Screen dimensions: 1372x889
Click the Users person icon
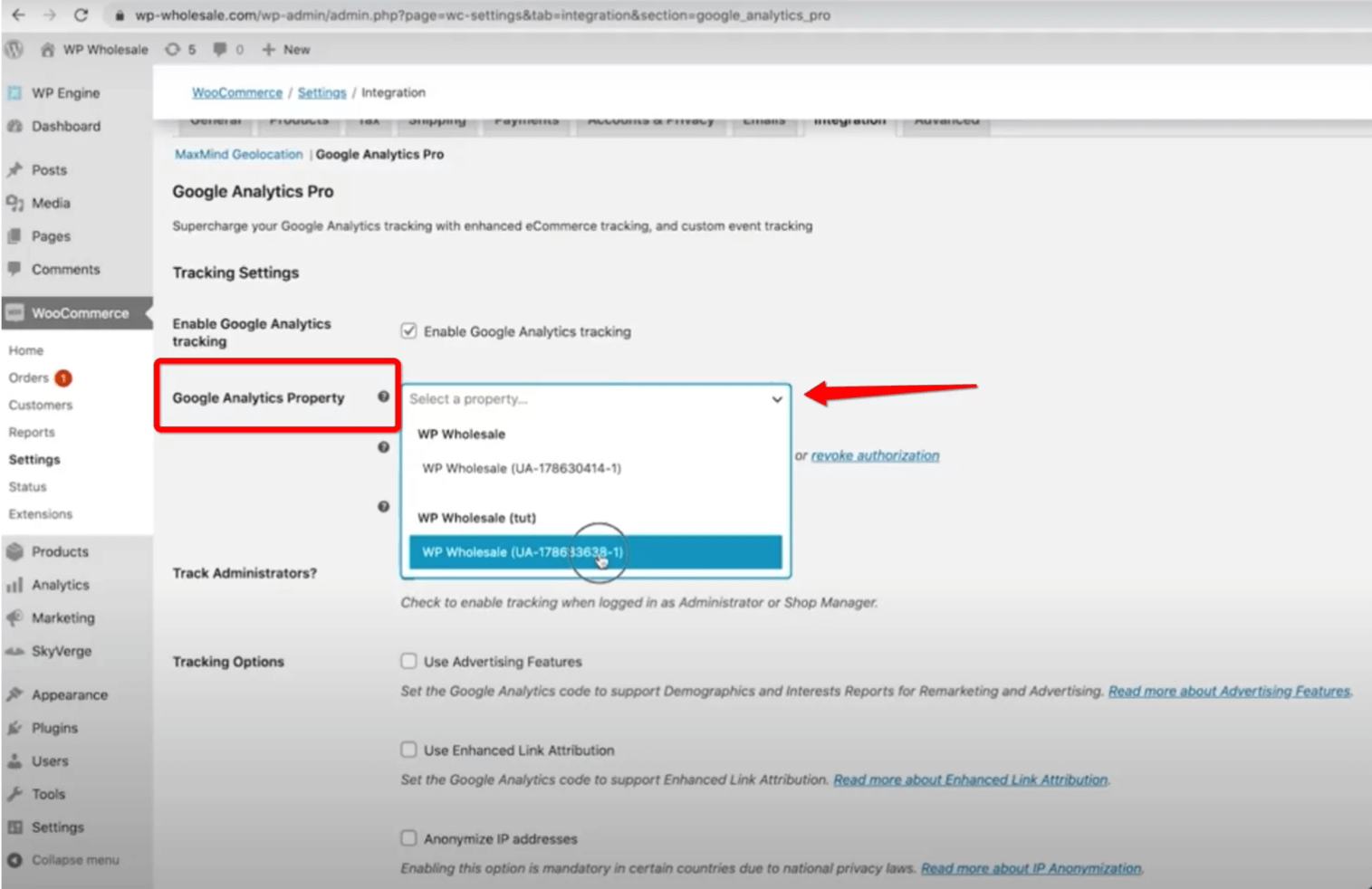14,760
